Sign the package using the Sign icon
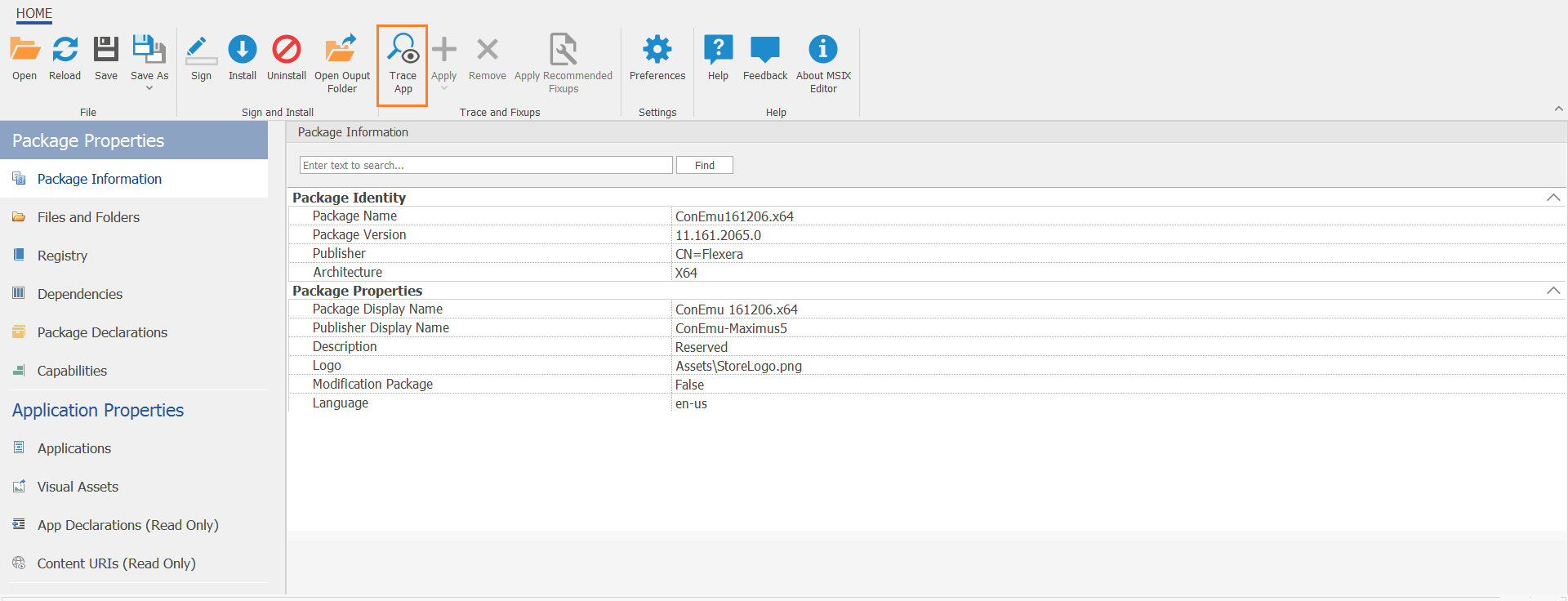Image resolution: width=1568 pixels, height=601 pixels. click(201, 49)
